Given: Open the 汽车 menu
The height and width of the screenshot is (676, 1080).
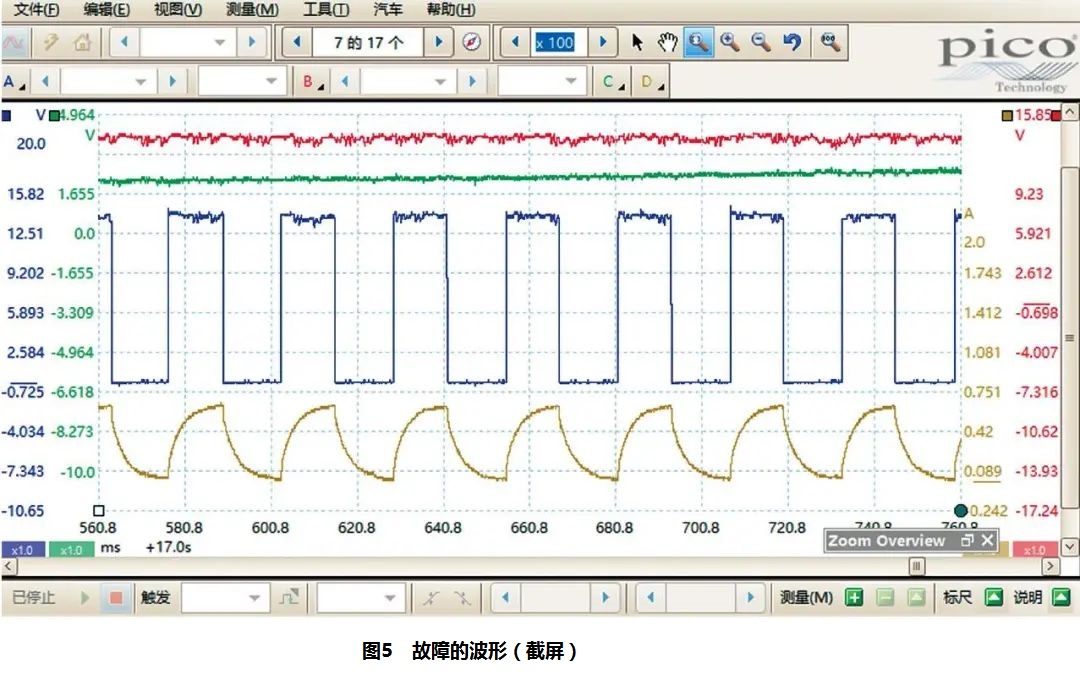Looking at the screenshot, I should (x=387, y=10).
